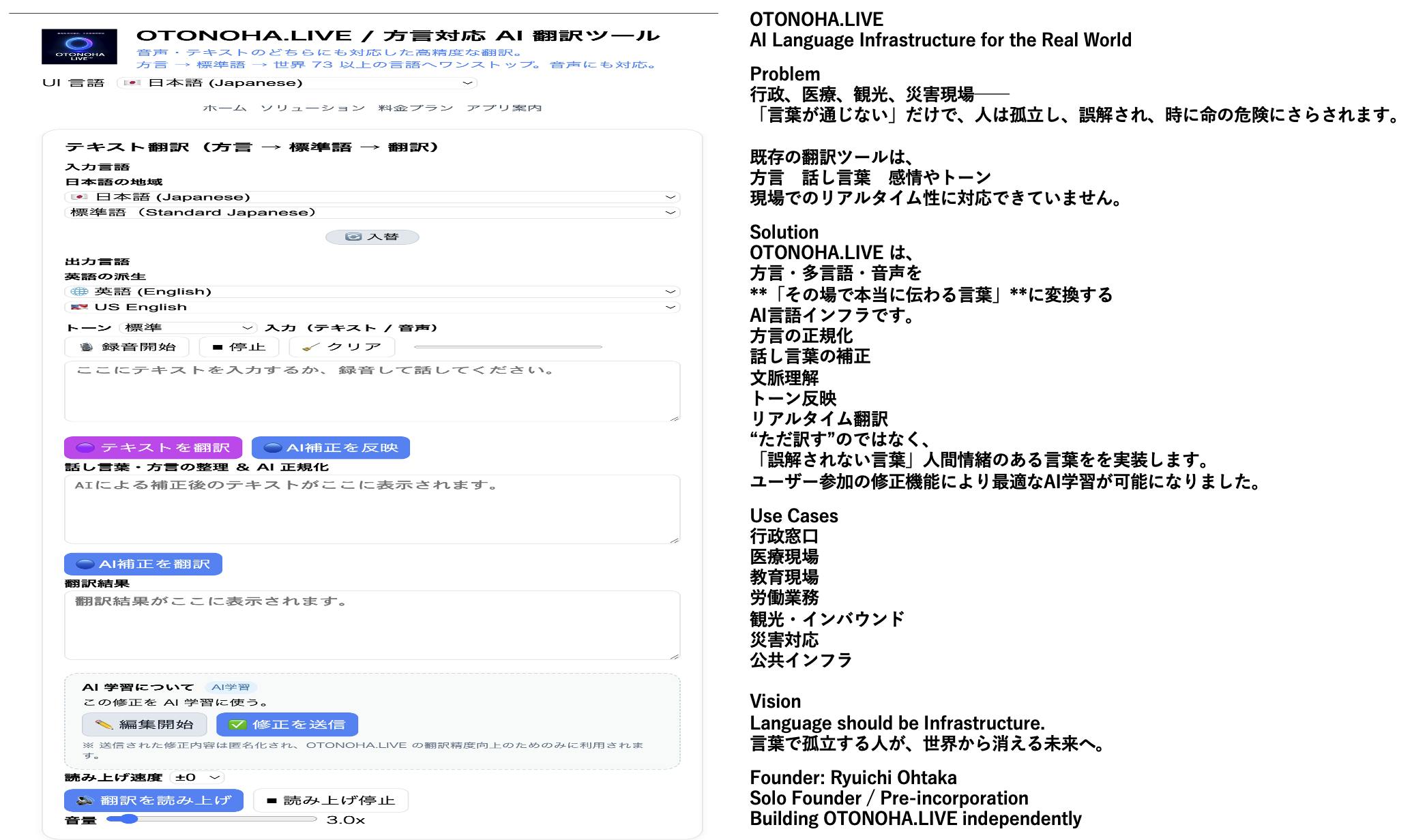Play translation with 翻訳を読み上げ button

click(x=153, y=800)
